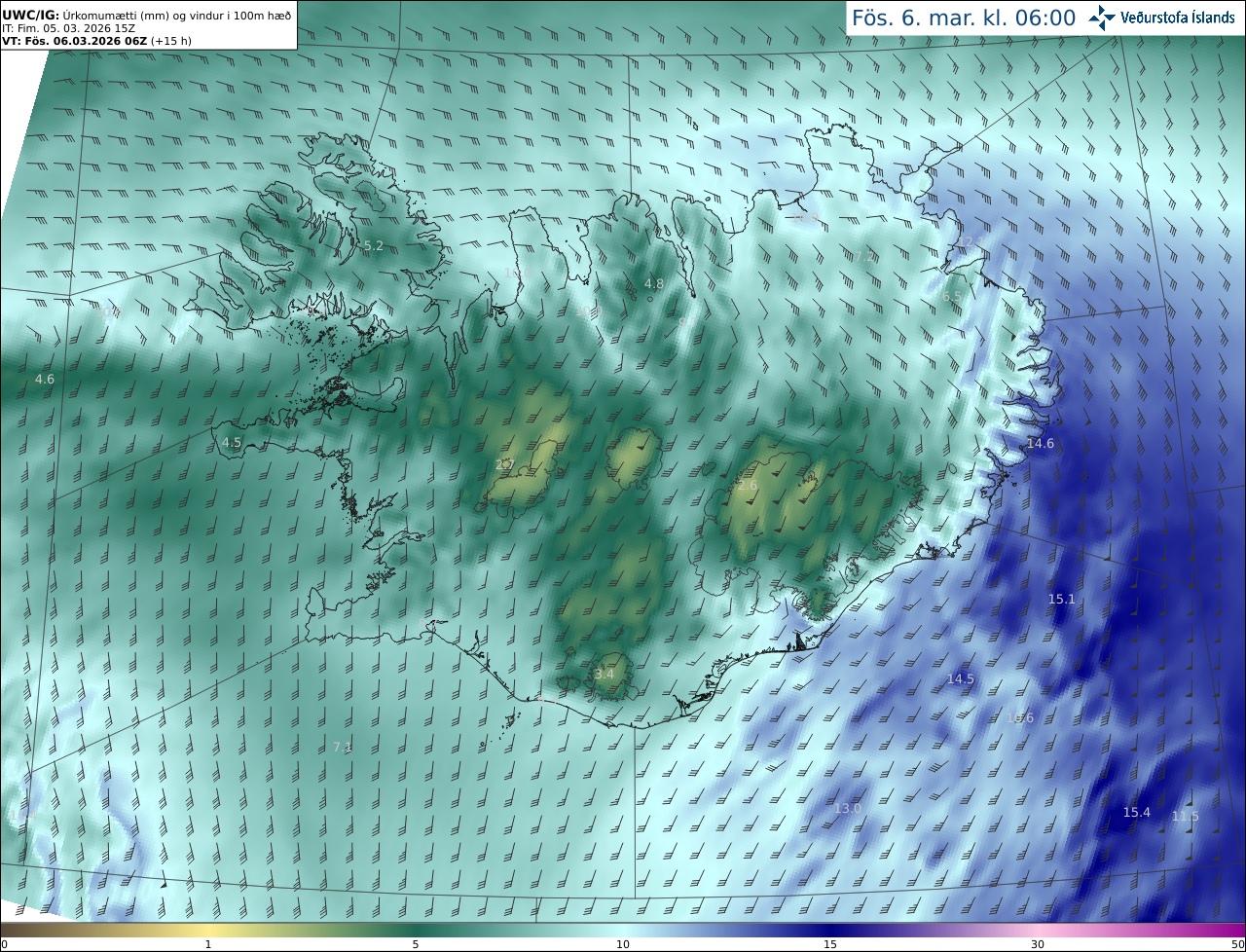Click the 12.1 value on the northeast coast

(972, 241)
